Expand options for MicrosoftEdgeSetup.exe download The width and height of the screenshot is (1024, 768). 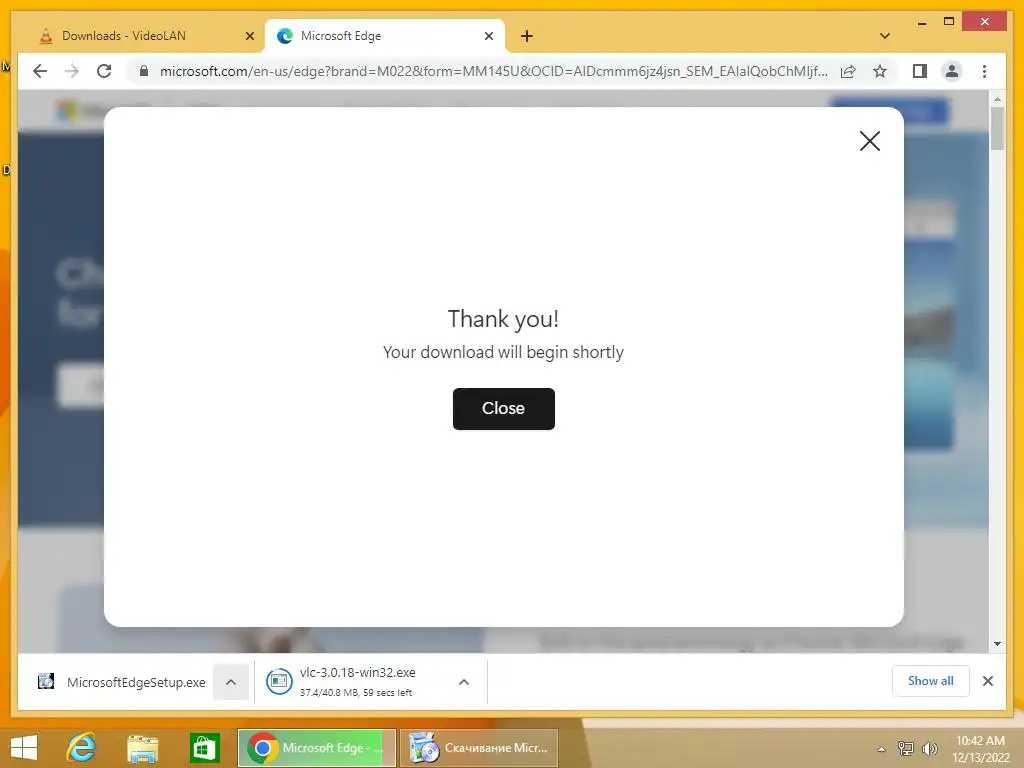coord(231,682)
